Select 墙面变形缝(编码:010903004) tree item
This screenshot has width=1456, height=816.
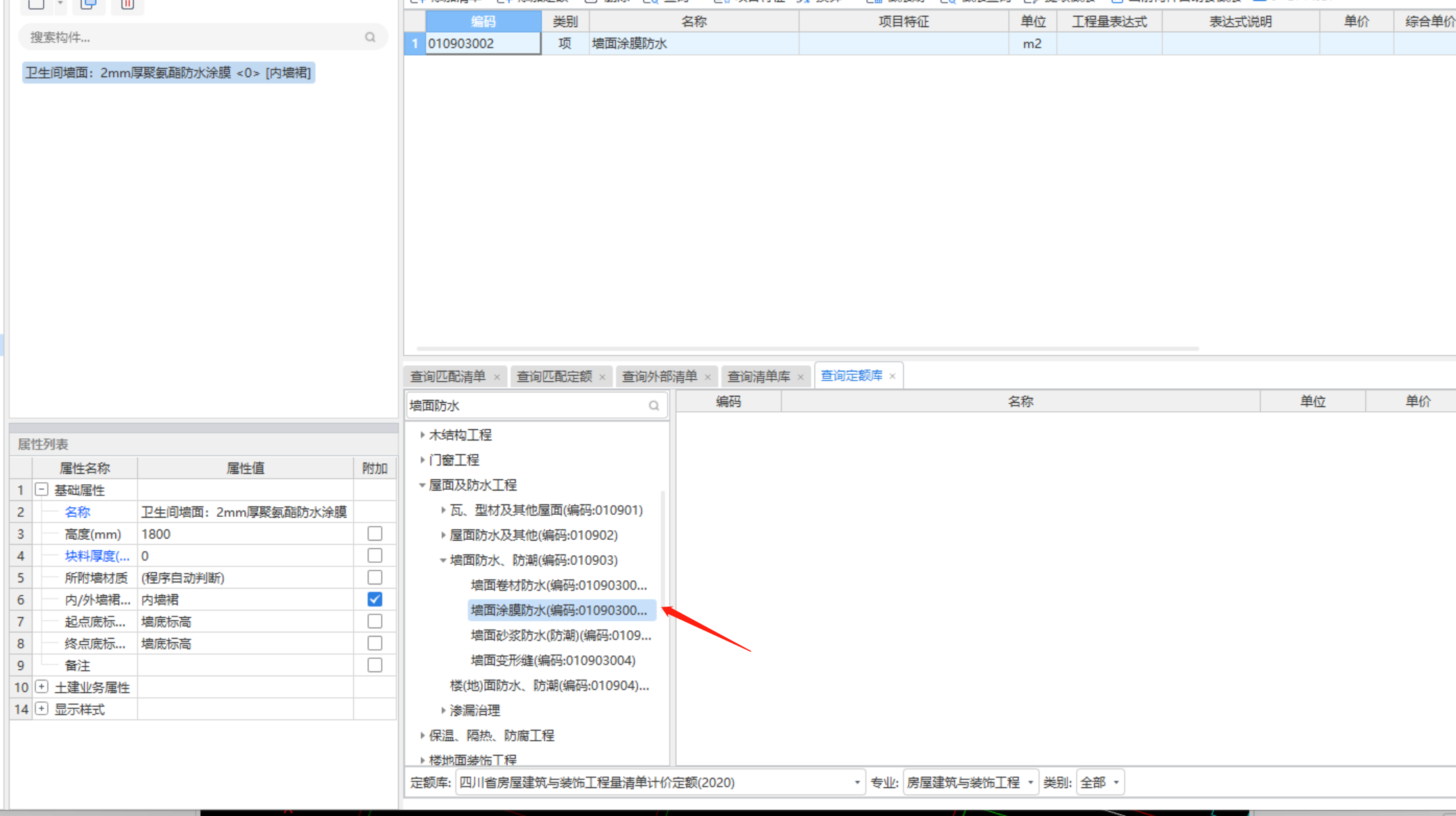(553, 660)
